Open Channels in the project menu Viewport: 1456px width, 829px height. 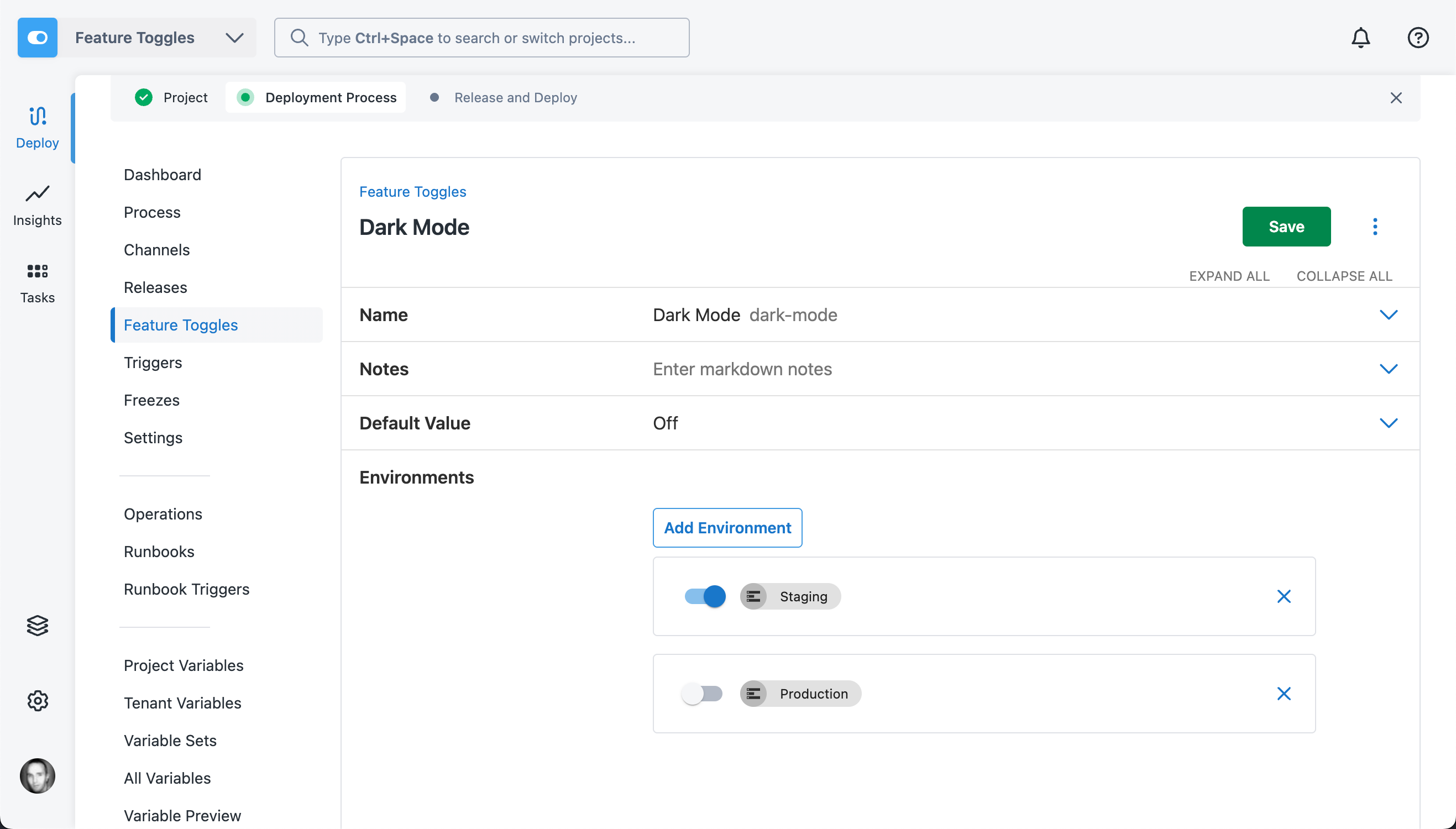pos(156,250)
